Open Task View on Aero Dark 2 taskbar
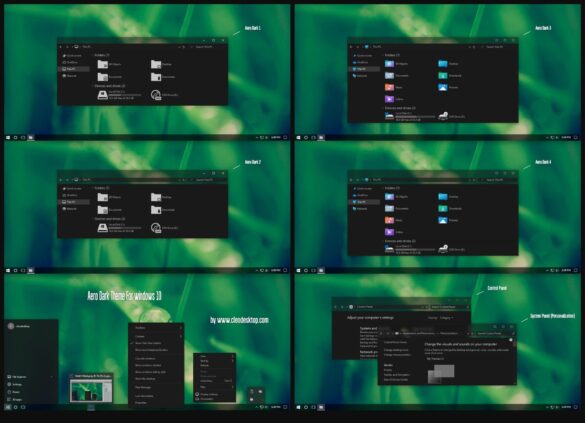Screen dimensions: 585x423 (23, 270)
